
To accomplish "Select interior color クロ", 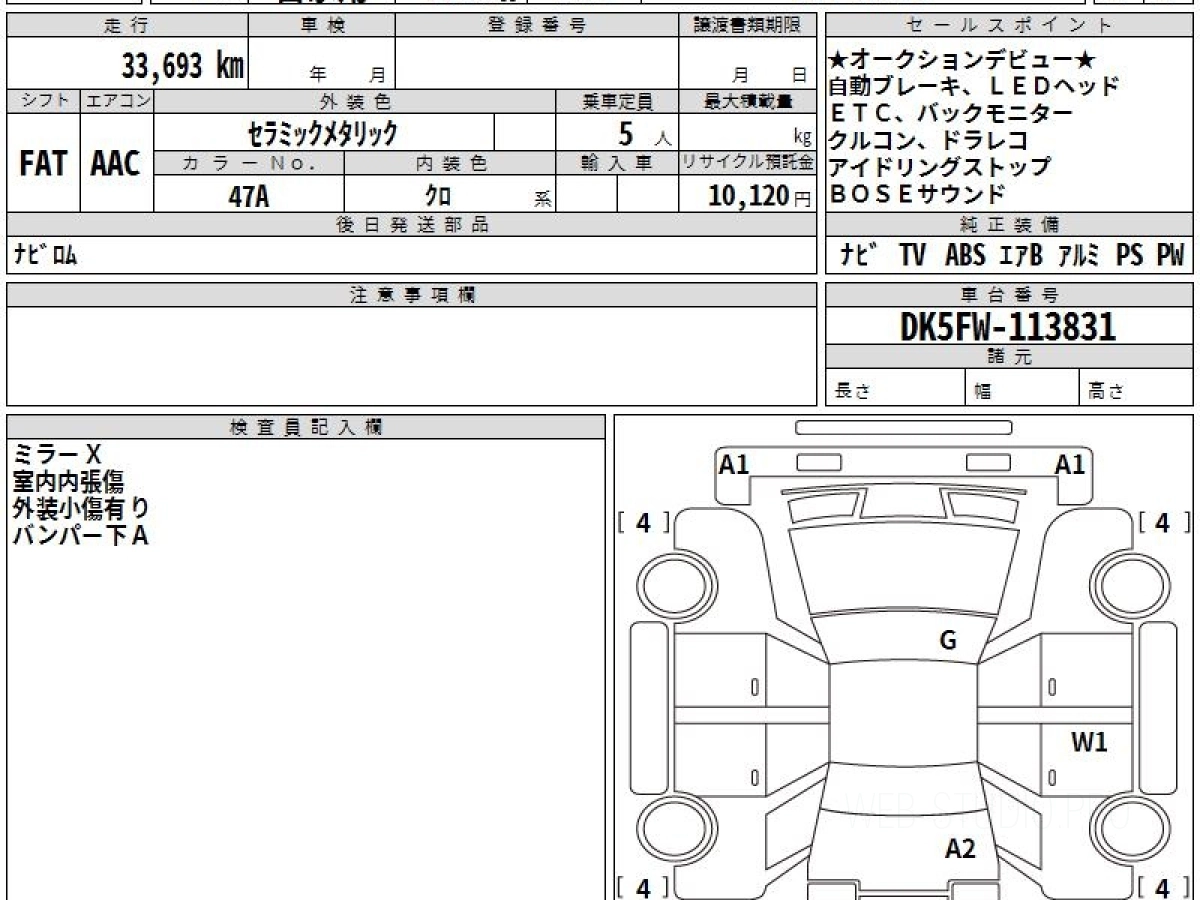I will (x=437, y=197).
